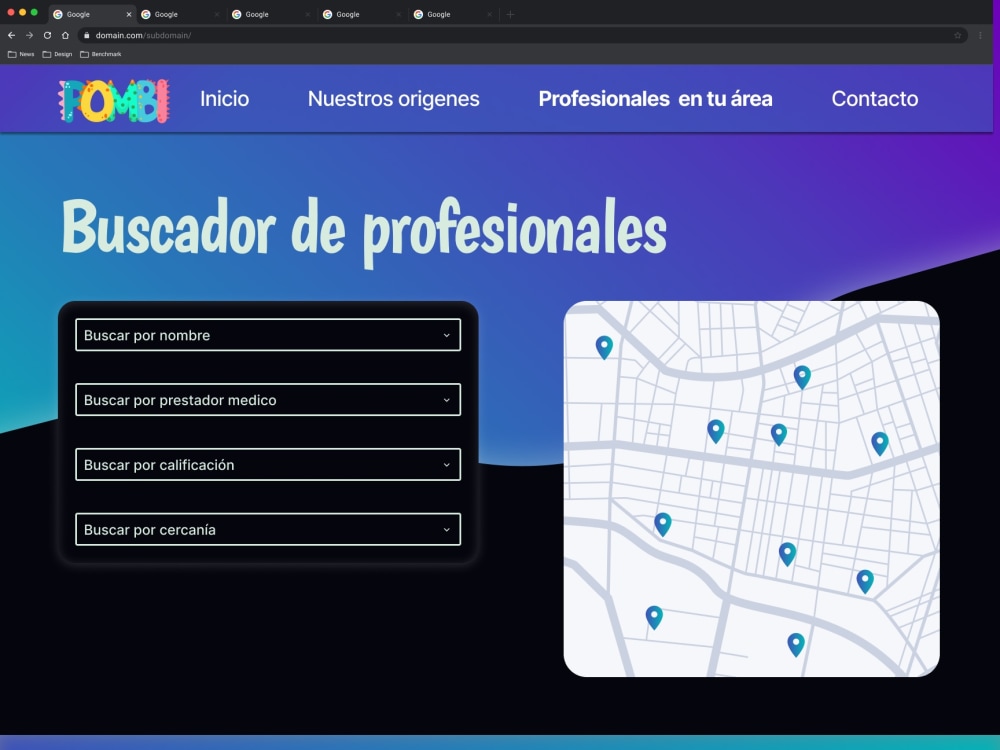Image resolution: width=1000 pixels, height=750 pixels.
Task: Click the Buscador de profesionales heading
Action: pos(364,231)
